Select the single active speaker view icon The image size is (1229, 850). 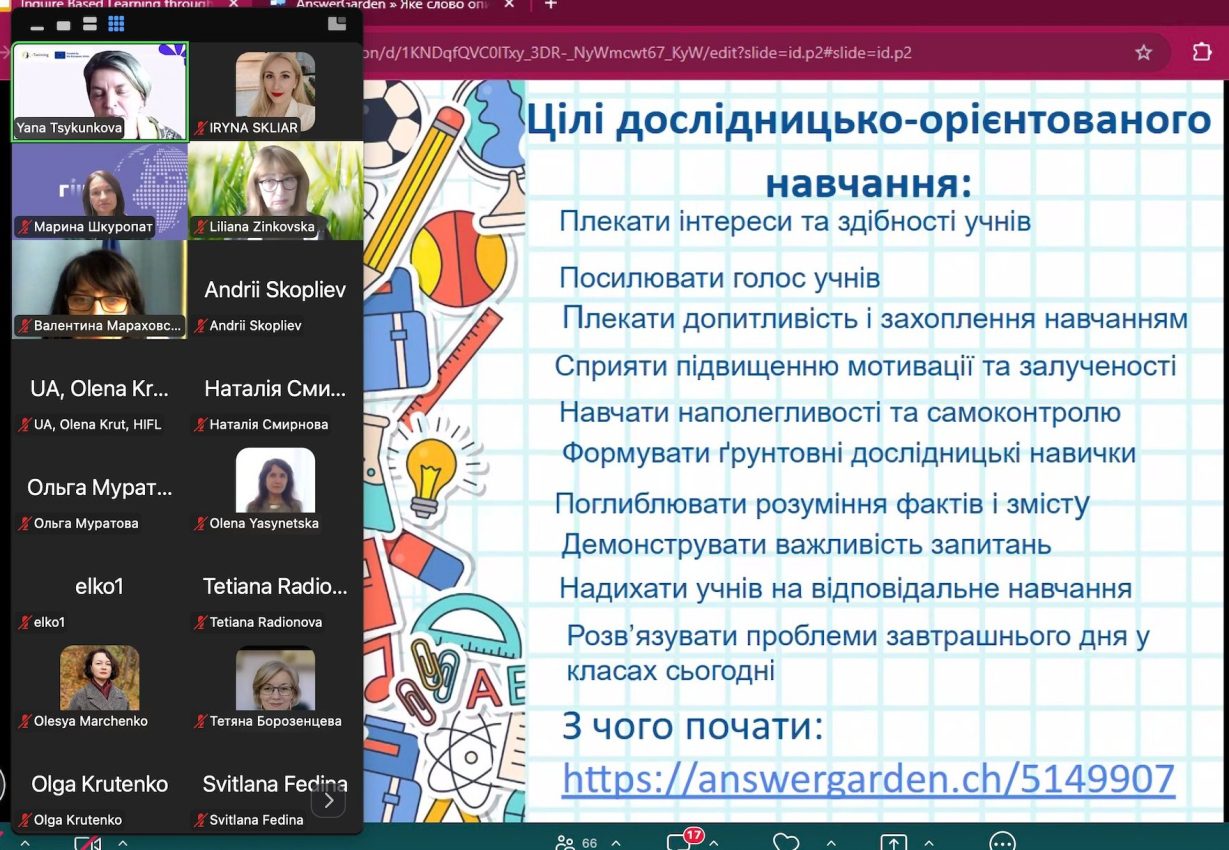(x=64, y=24)
